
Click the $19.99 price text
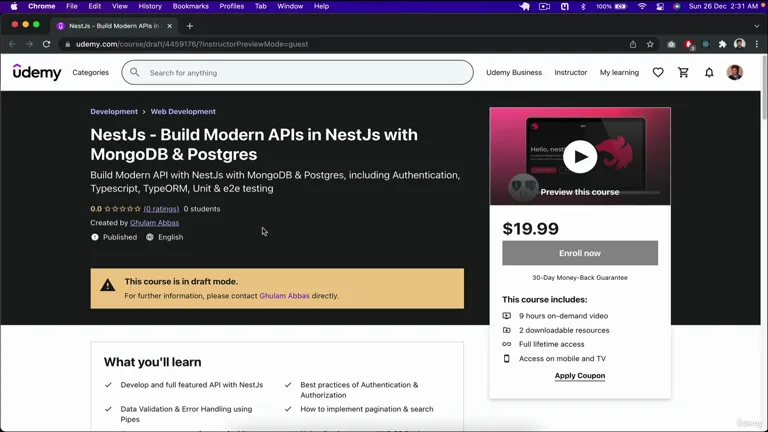point(530,229)
